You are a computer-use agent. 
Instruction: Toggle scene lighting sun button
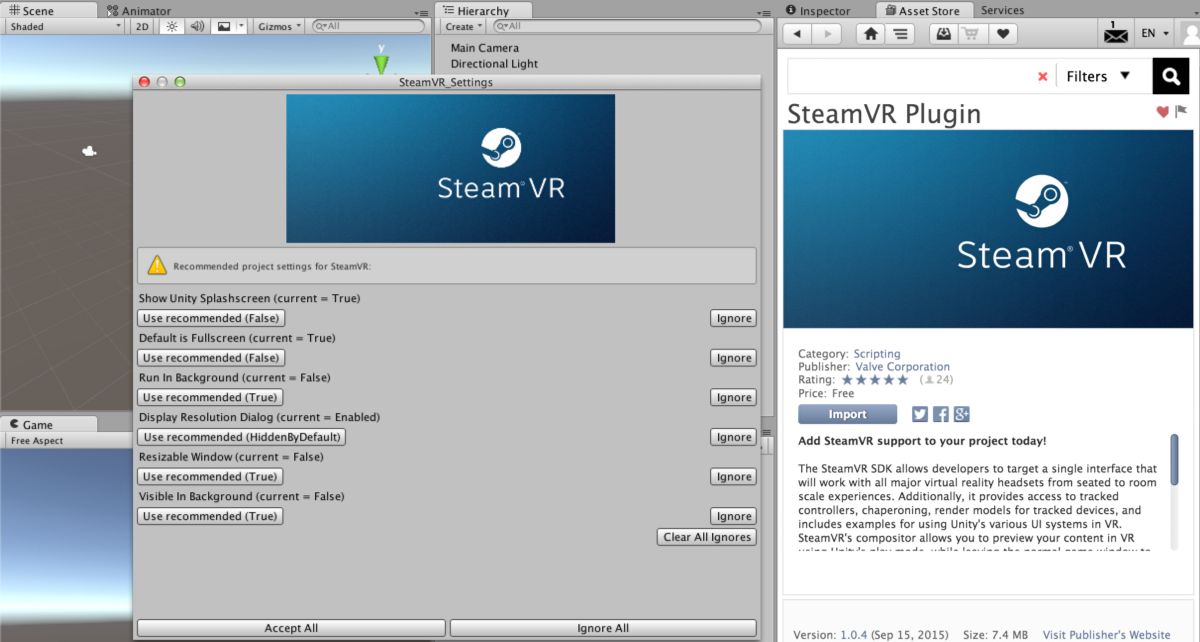tap(171, 27)
